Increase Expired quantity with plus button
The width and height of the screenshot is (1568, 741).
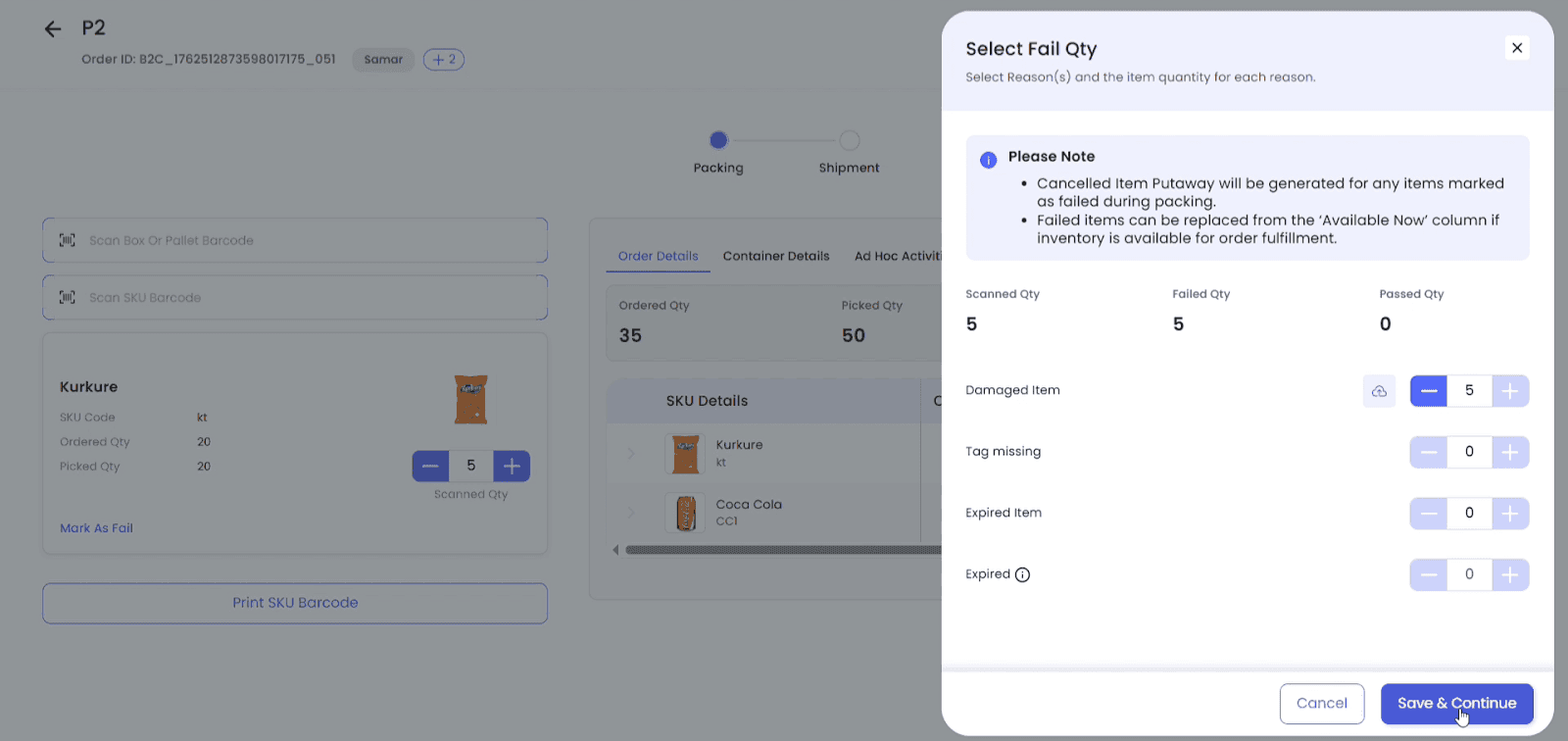(x=1510, y=575)
